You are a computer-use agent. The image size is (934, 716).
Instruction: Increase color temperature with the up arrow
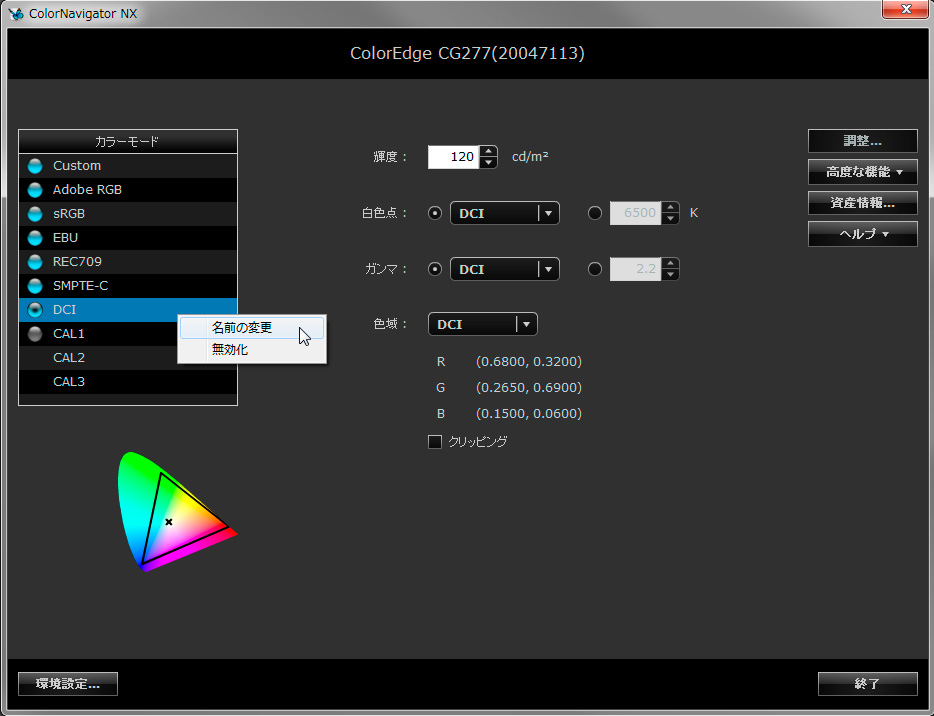[671, 207]
